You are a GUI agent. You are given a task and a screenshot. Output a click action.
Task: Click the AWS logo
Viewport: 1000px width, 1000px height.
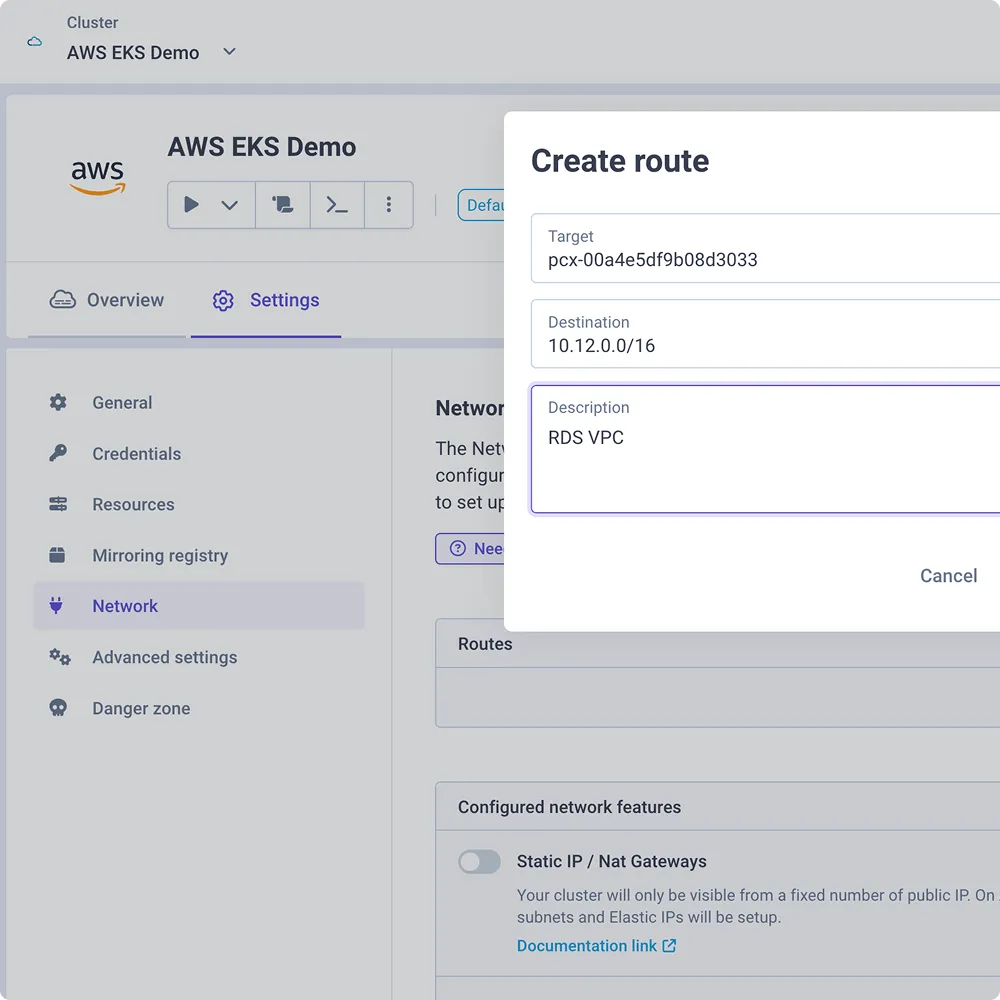pos(98,177)
